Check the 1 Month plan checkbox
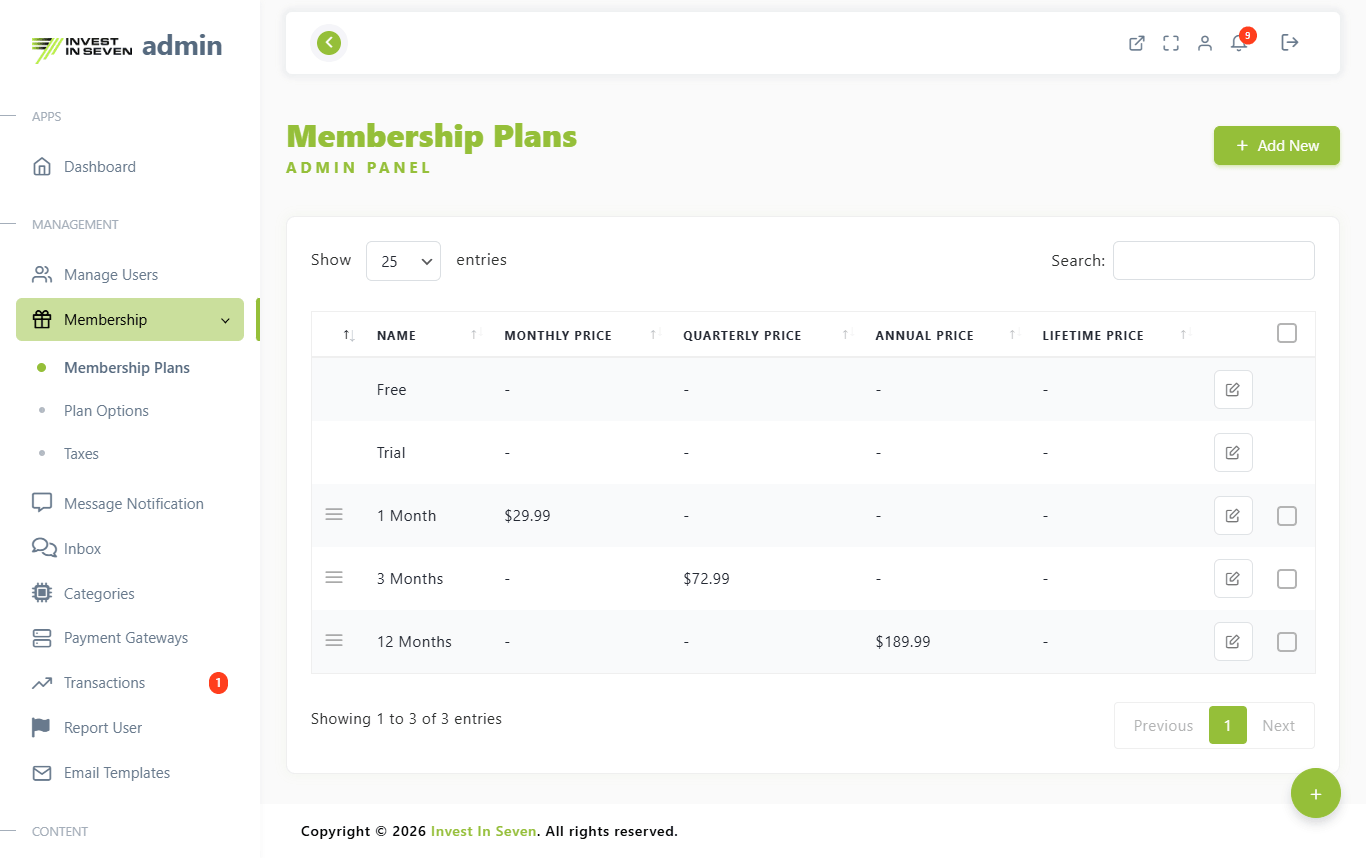This screenshot has width=1366, height=858. point(1287,516)
